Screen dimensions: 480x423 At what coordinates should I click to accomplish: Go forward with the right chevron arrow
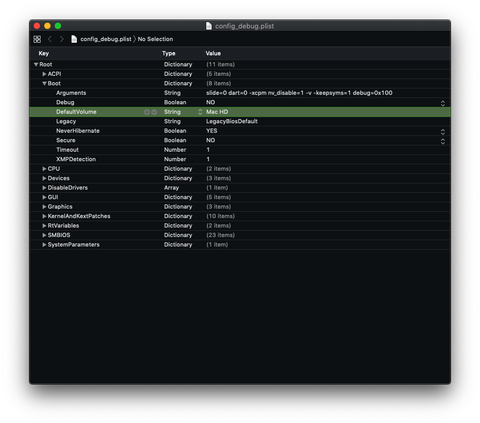tap(61, 39)
